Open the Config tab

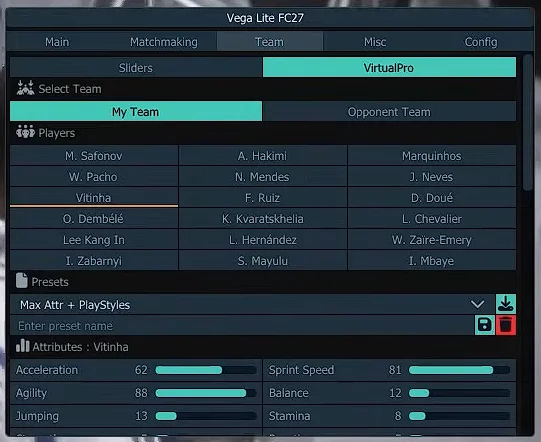click(481, 42)
